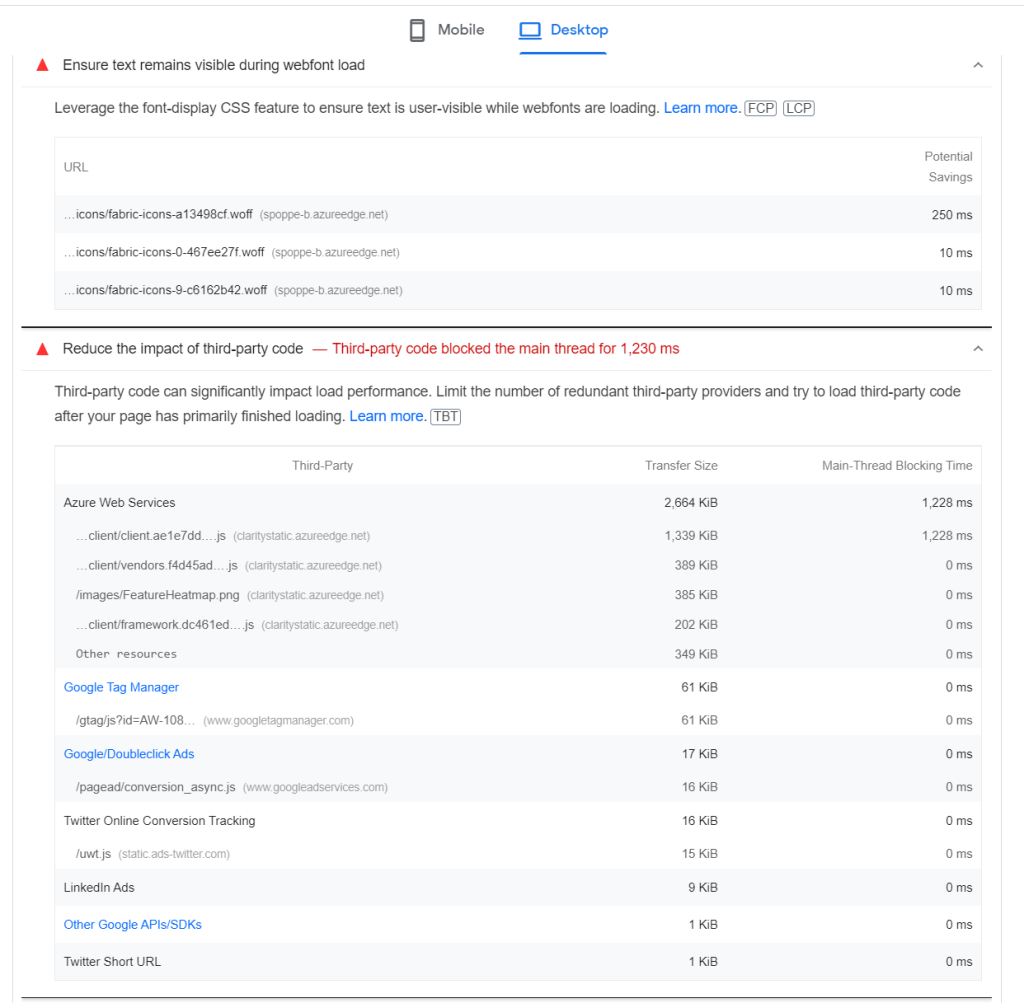Open the Other Google APIs/SDKs link
The image size is (1024, 1003).
(133, 925)
